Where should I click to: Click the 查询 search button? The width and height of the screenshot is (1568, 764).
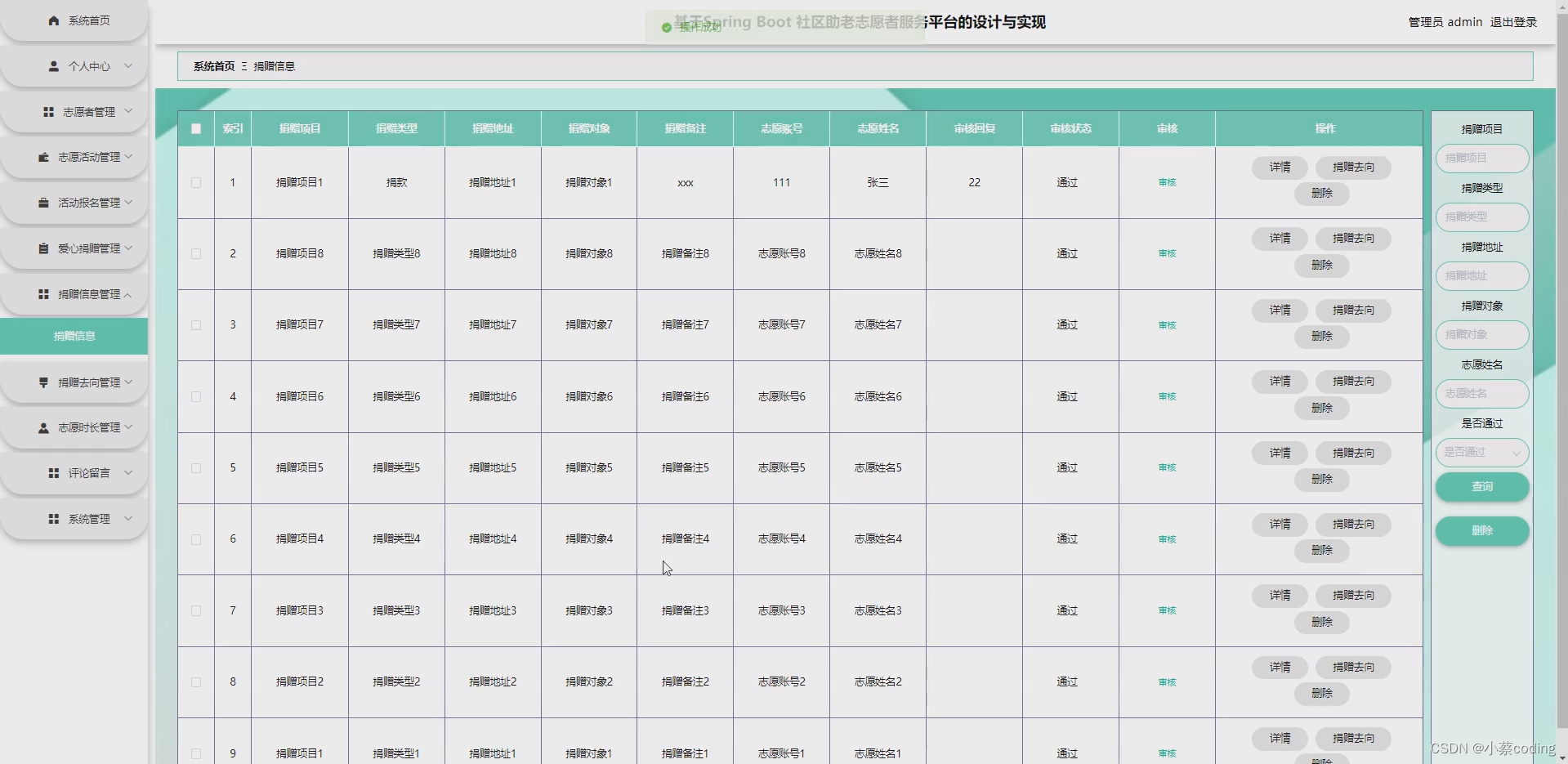pyautogui.click(x=1482, y=487)
